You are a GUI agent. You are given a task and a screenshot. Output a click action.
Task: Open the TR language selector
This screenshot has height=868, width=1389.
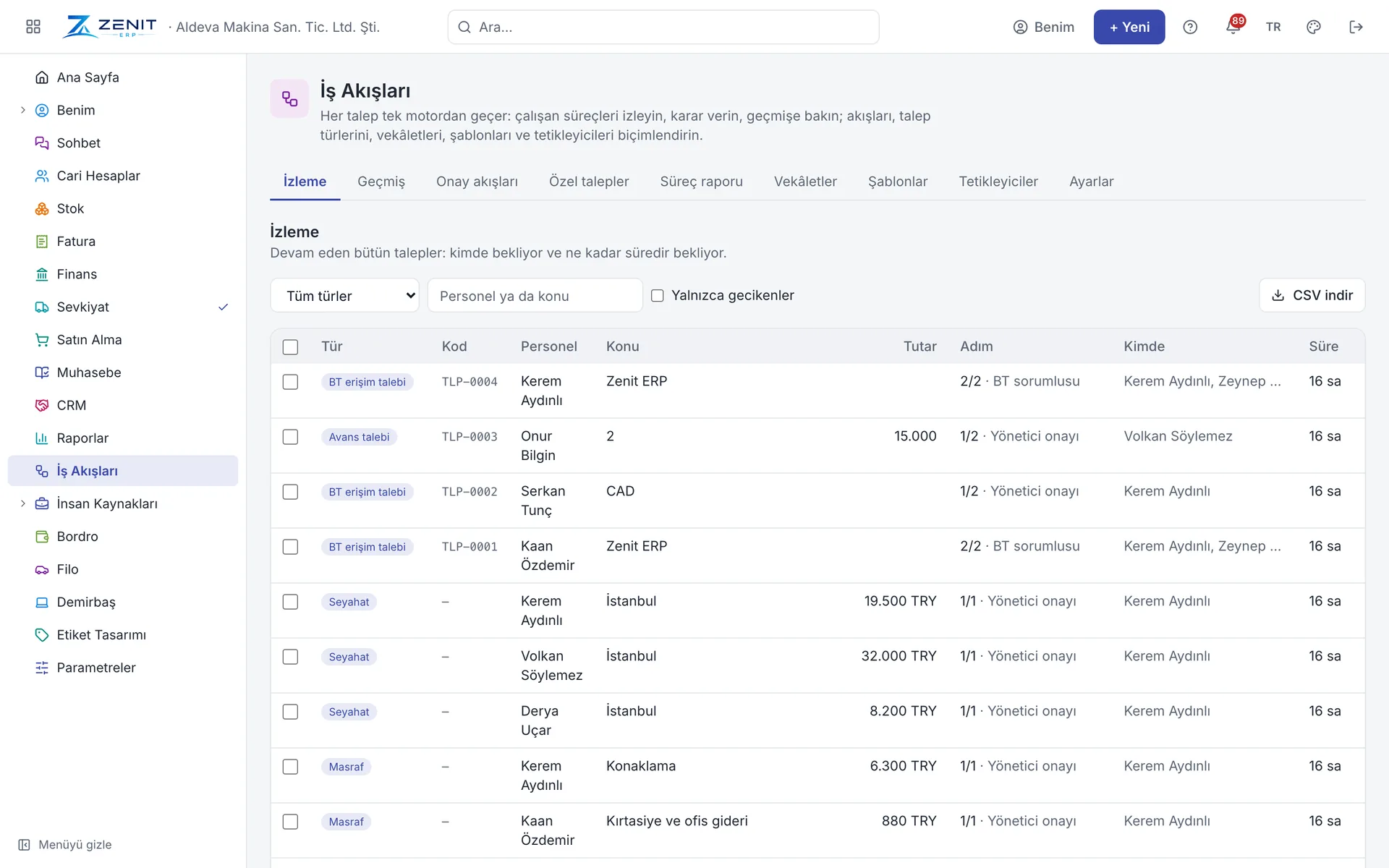[1273, 27]
